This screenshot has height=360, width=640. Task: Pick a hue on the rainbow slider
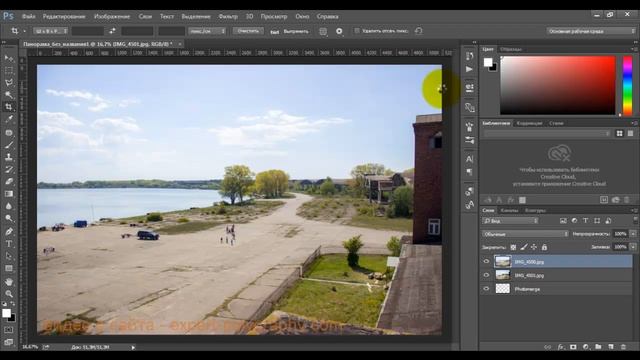point(627,85)
